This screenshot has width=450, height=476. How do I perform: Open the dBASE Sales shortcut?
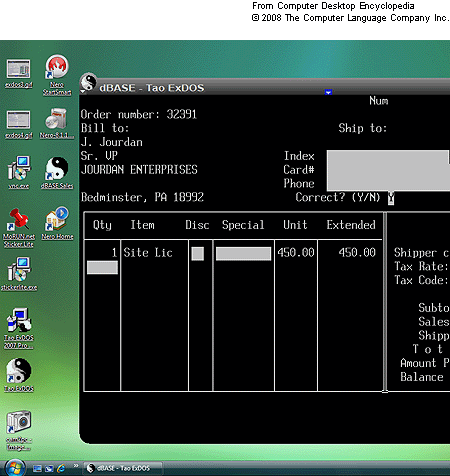tap(57, 173)
